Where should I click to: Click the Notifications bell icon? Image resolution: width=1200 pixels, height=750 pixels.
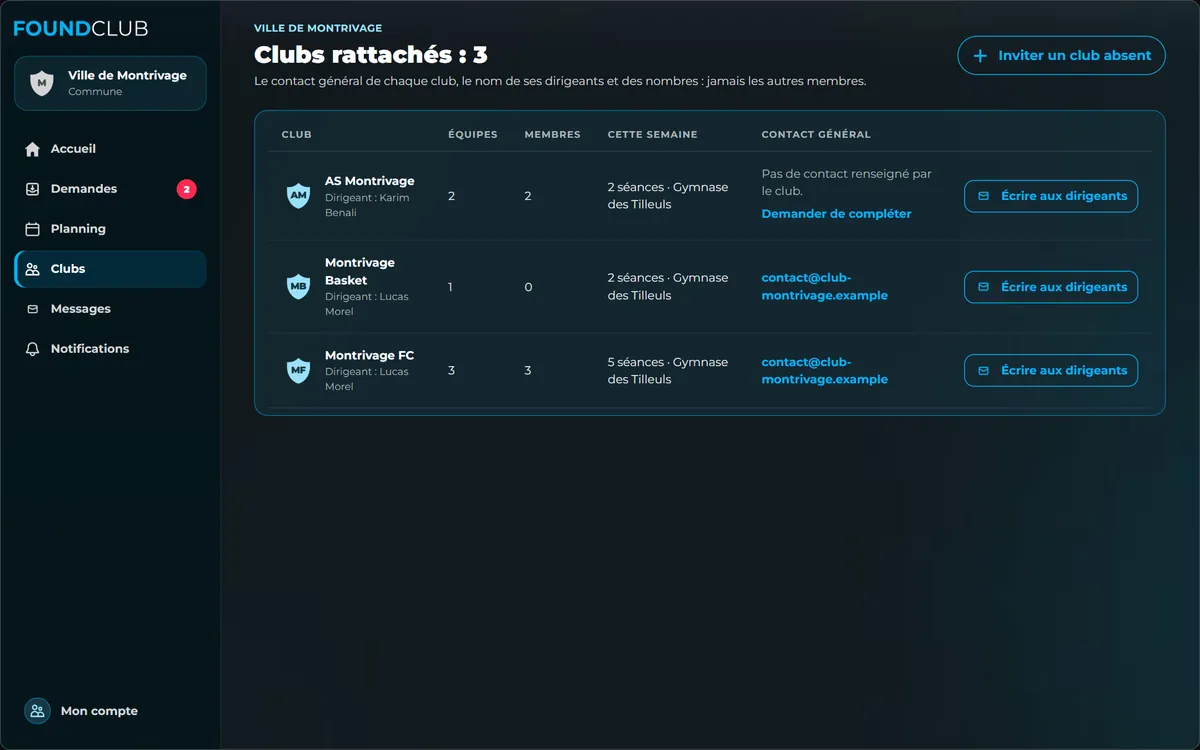click(x=32, y=349)
